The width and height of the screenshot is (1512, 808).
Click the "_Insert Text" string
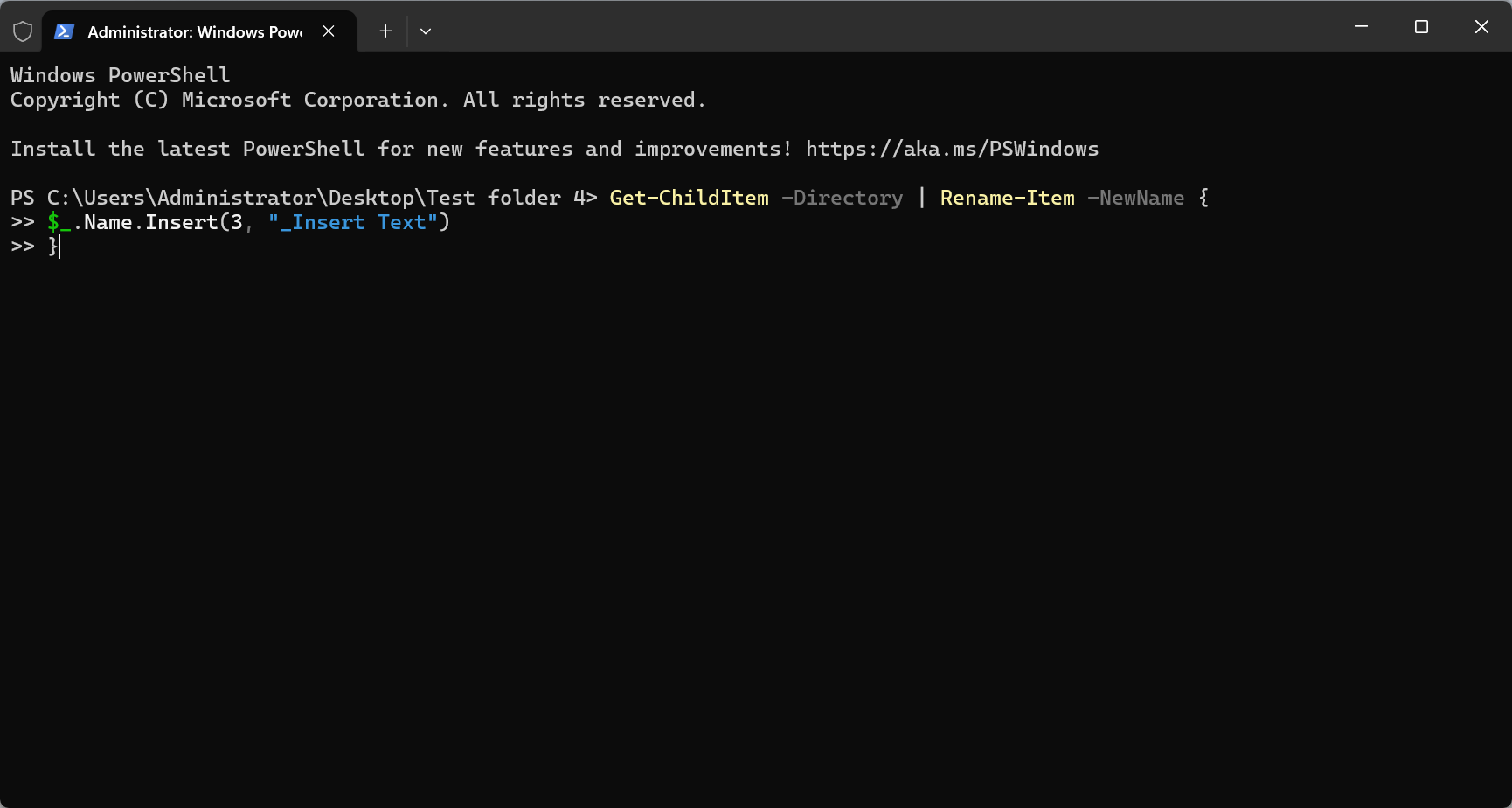click(x=352, y=223)
